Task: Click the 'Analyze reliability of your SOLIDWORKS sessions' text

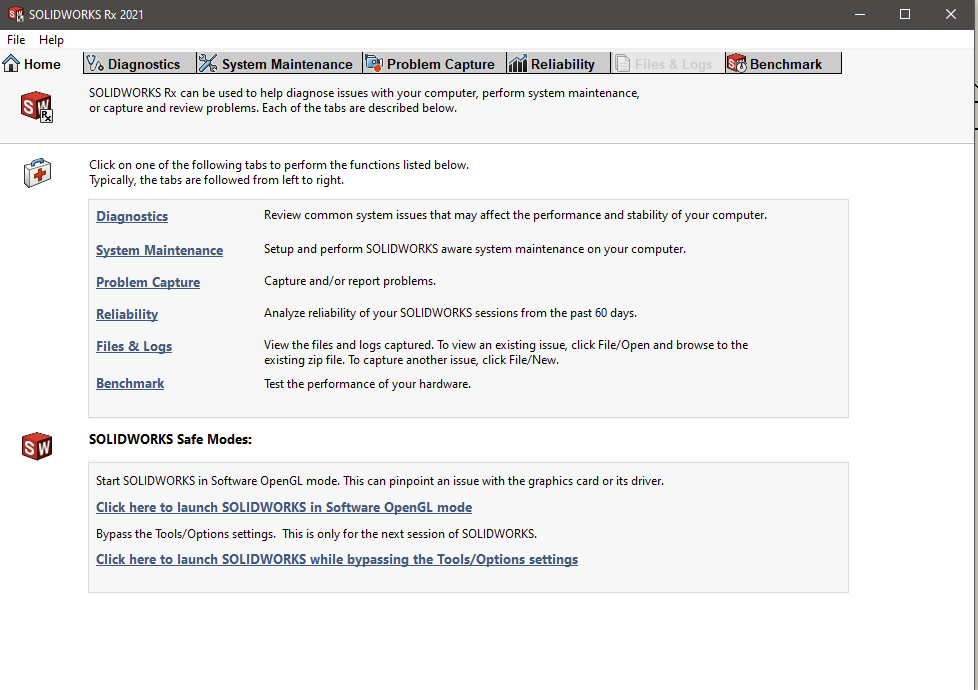Action: (450, 313)
